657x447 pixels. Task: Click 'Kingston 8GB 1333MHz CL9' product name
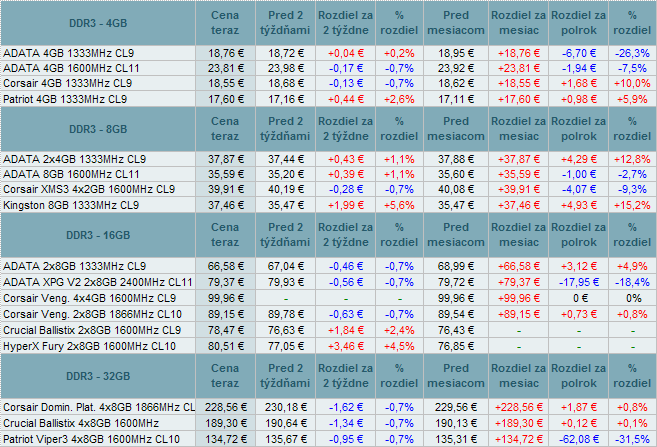[x=71, y=205]
